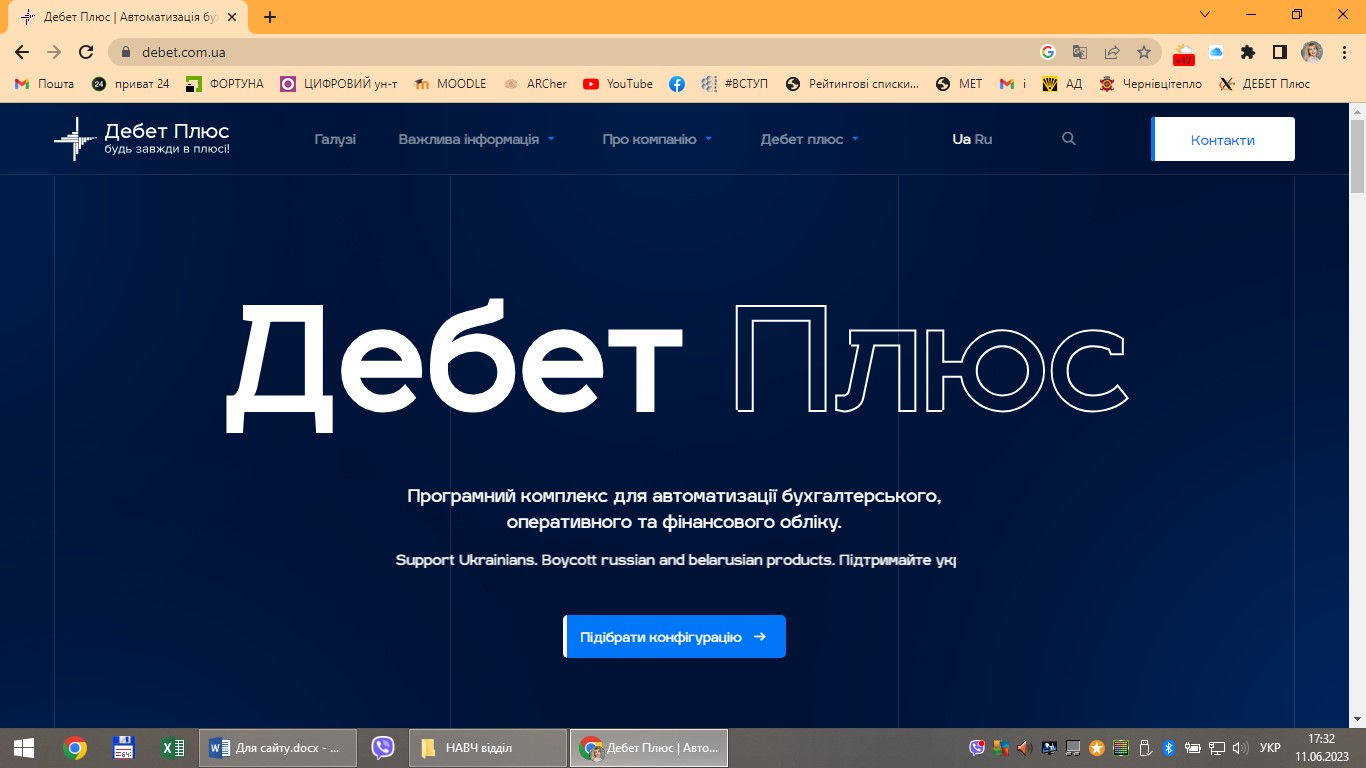Open the YouTube bookmark

(618, 84)
